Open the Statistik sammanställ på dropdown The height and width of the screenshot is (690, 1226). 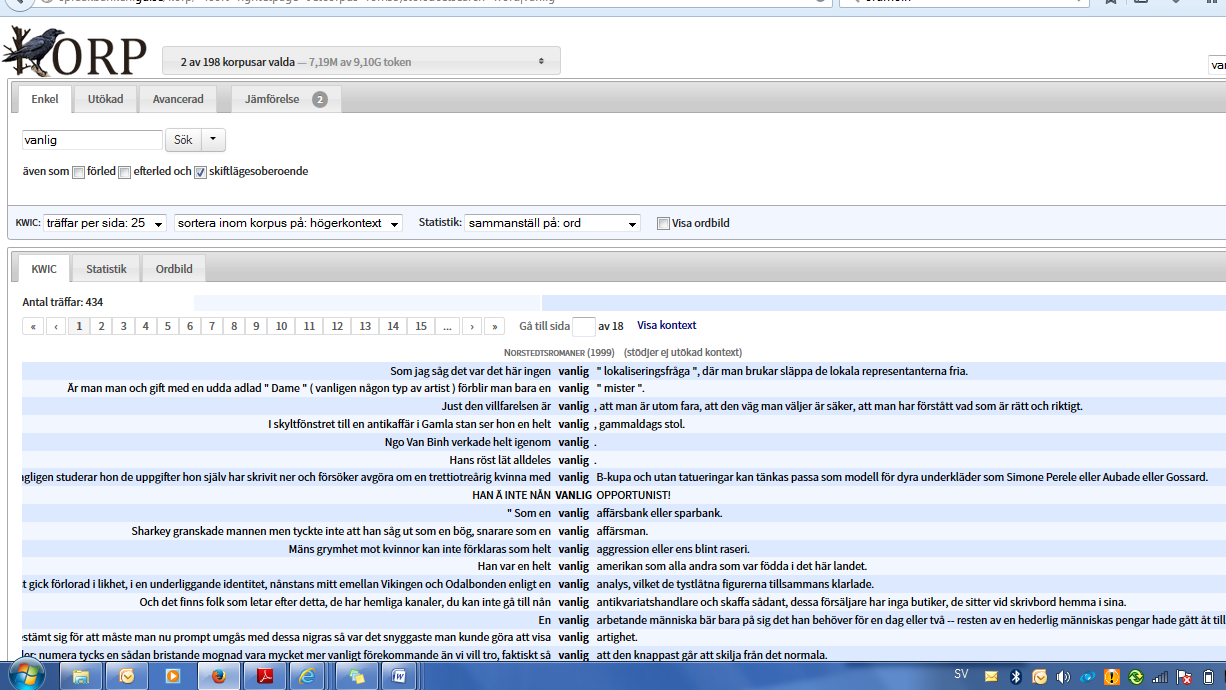(552, 223)
